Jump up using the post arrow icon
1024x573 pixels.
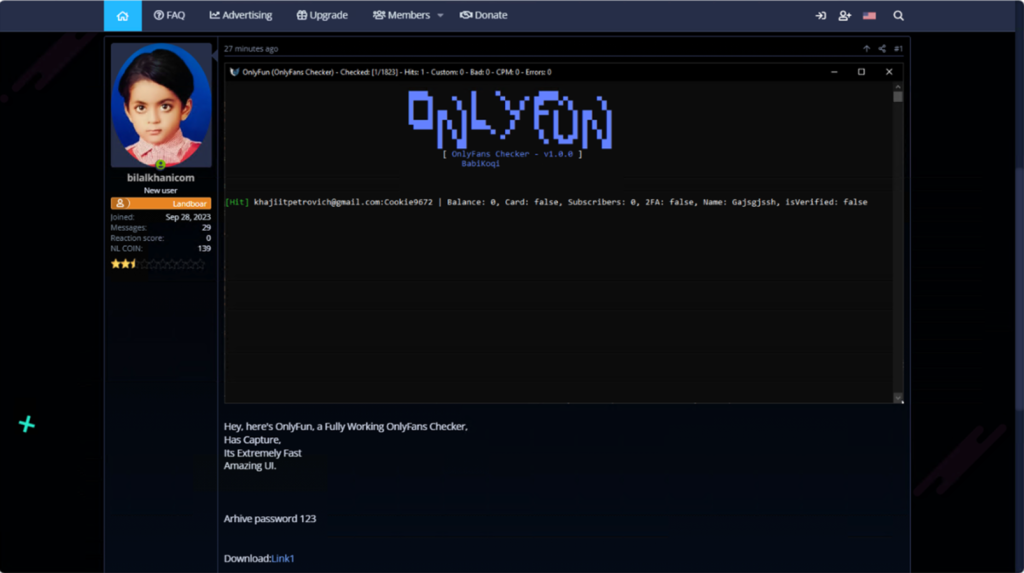click(867, 49)
